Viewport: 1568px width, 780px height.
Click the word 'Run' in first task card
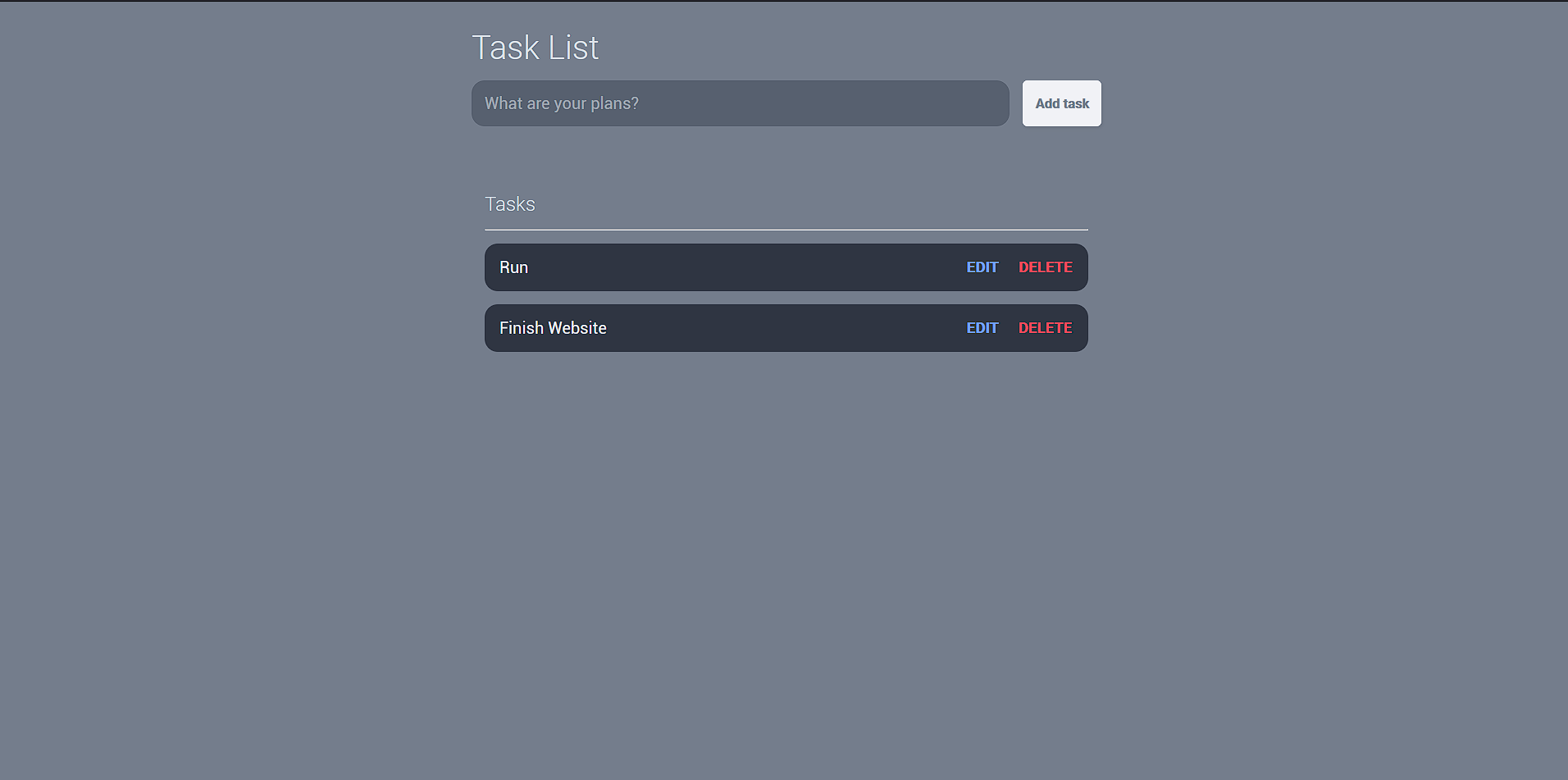point(514,267)
